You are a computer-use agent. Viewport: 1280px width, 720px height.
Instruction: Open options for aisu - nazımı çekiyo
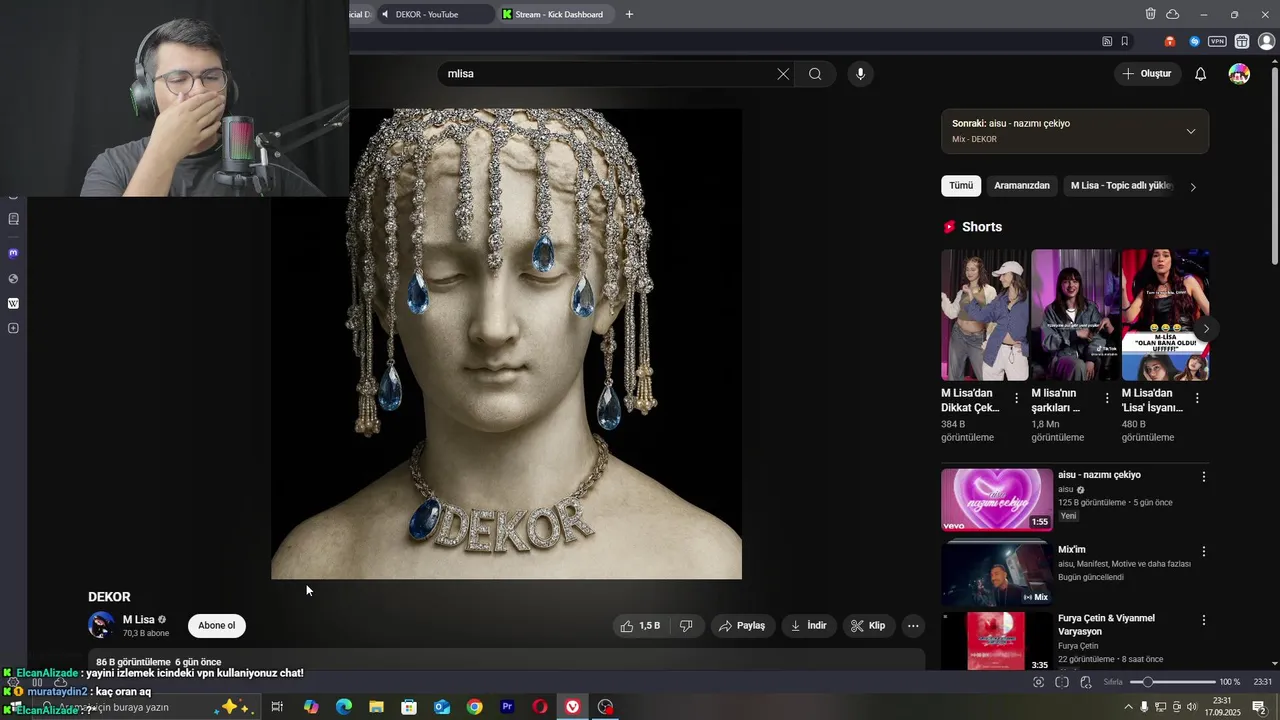click(1204, 477)
